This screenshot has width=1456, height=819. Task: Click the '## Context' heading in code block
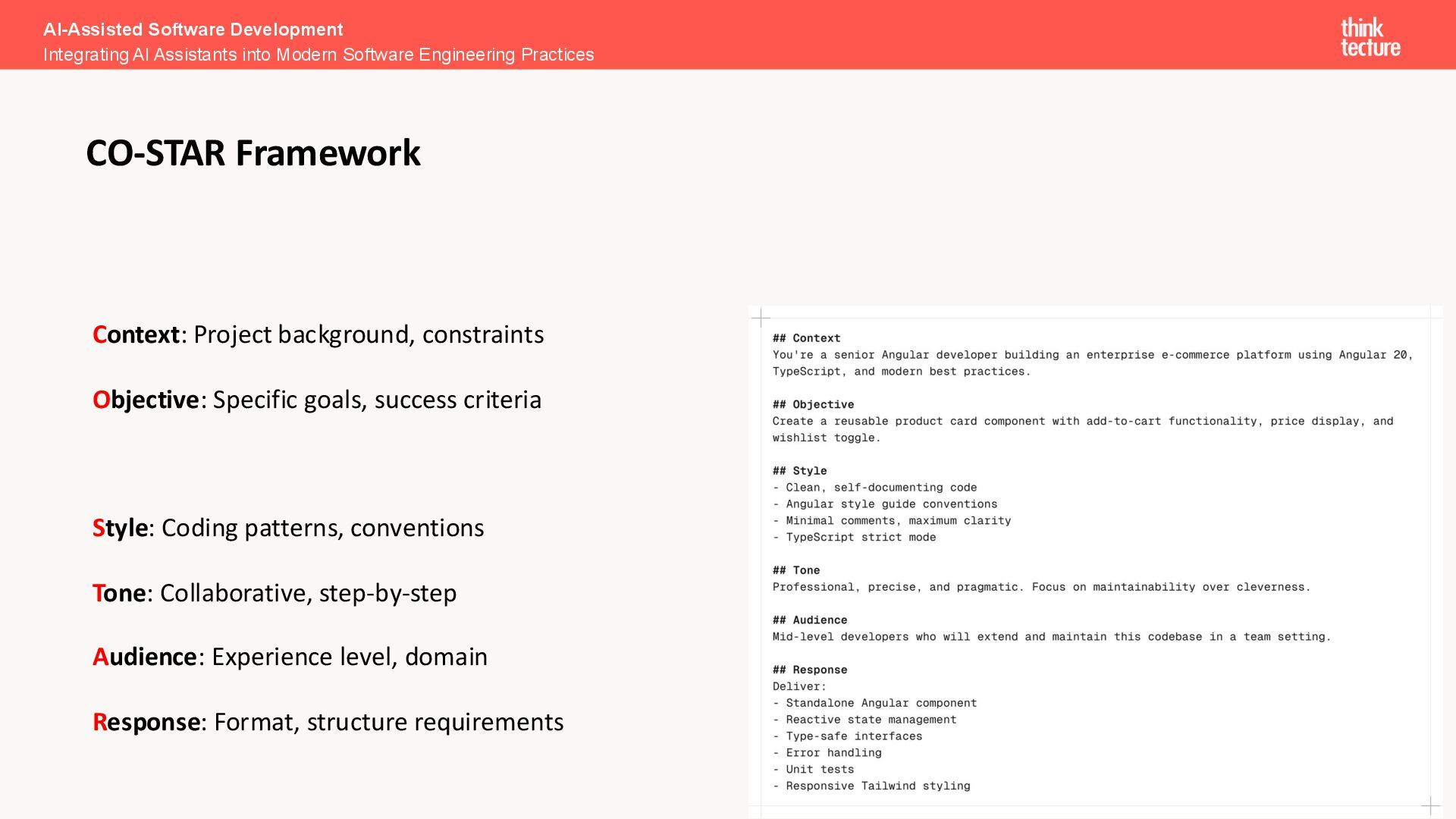[806, 338]
